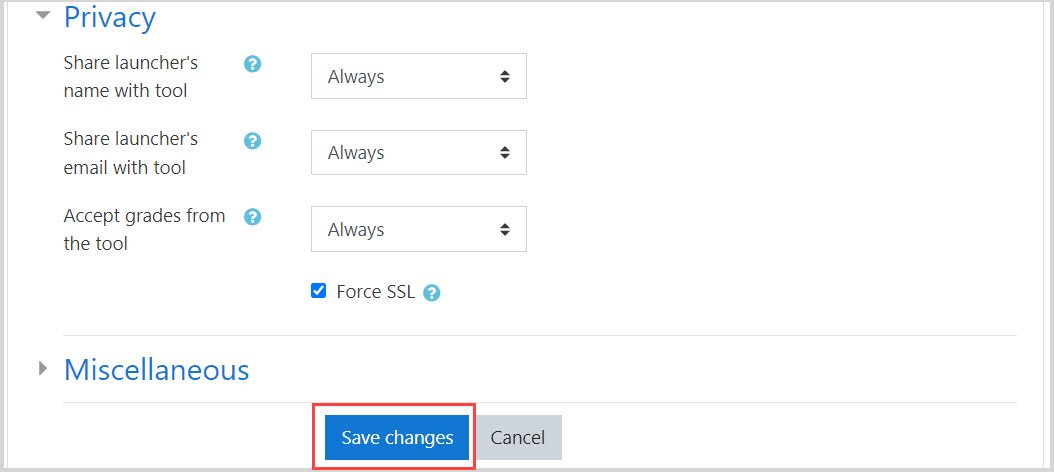
Task: Click the Accept grades from the tool label
Action: coord(144,229)
